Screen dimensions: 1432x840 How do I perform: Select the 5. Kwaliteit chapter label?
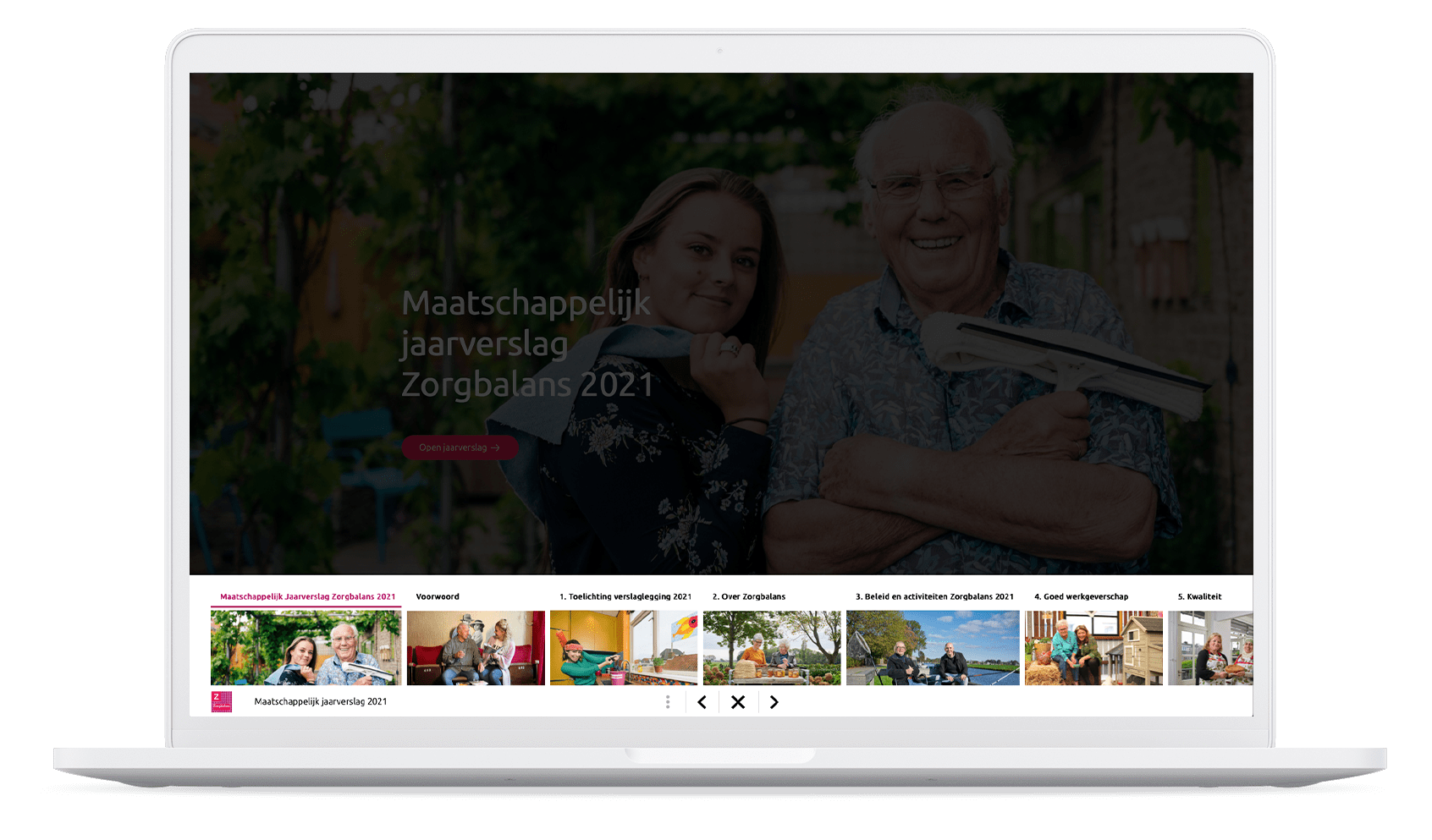click(x=1199, y=596)
